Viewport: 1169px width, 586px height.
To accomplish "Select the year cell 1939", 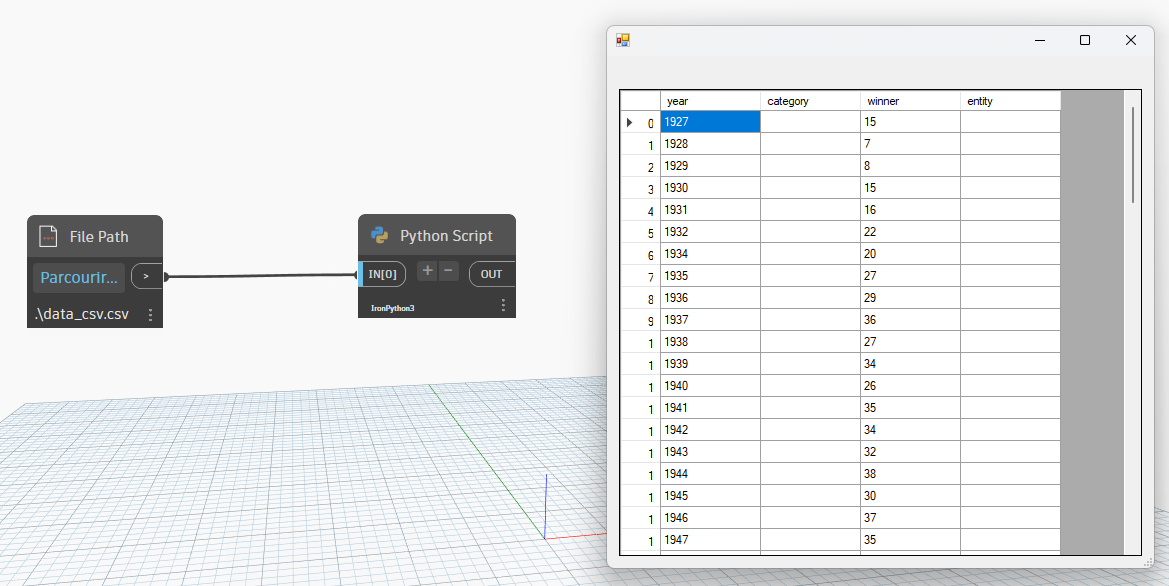I will click(710, 364).
